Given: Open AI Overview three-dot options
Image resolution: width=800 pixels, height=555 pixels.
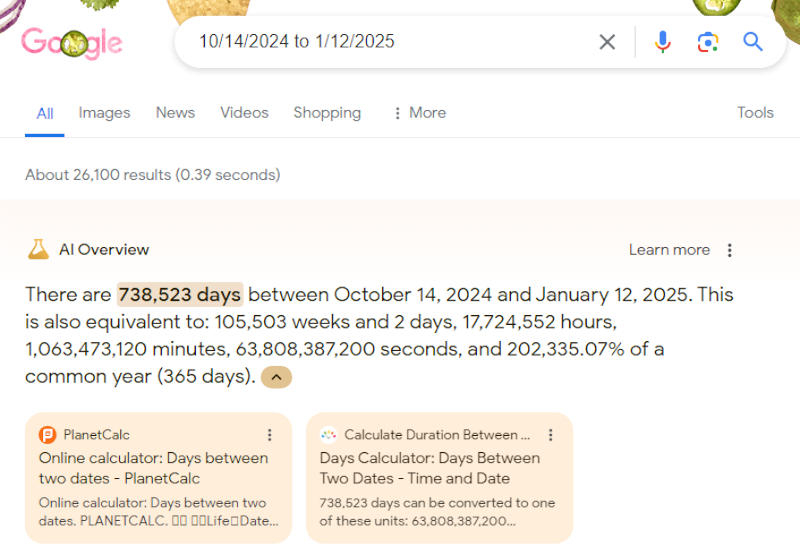Looking at the screenshot, I should tap(730, 250).
